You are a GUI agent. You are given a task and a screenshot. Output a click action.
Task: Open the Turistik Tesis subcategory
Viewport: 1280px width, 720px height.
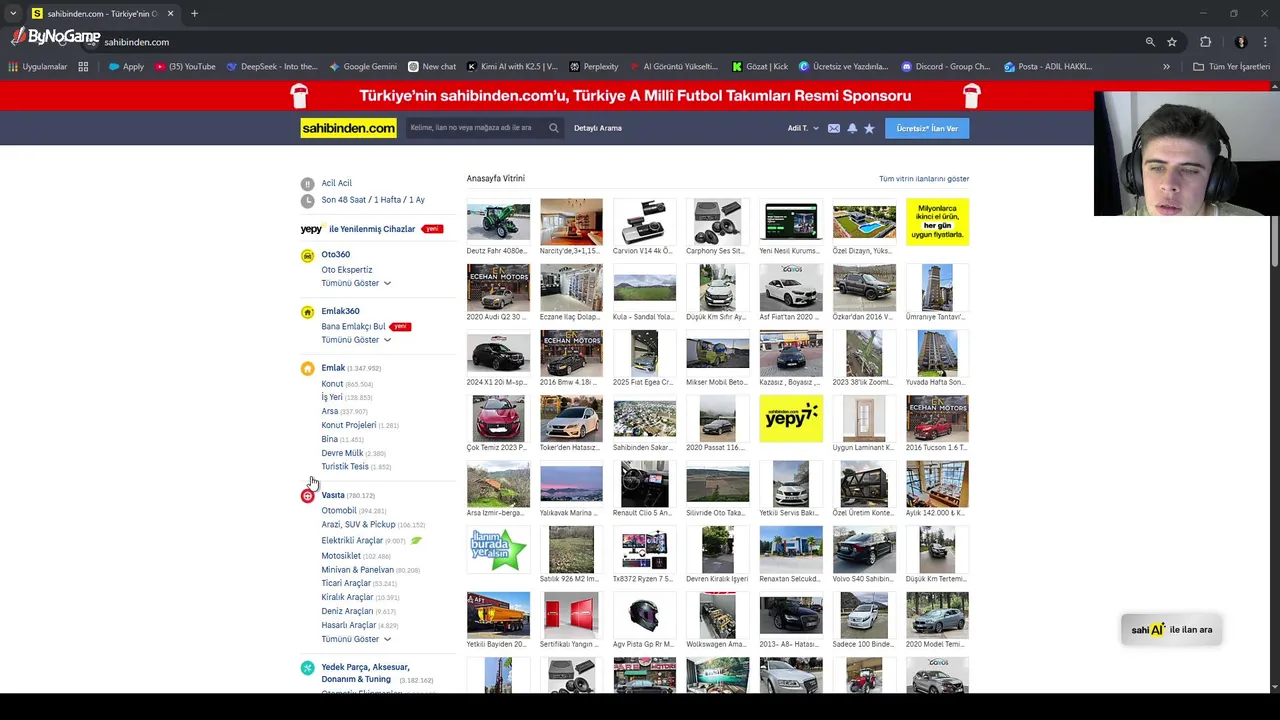(345, 467)
